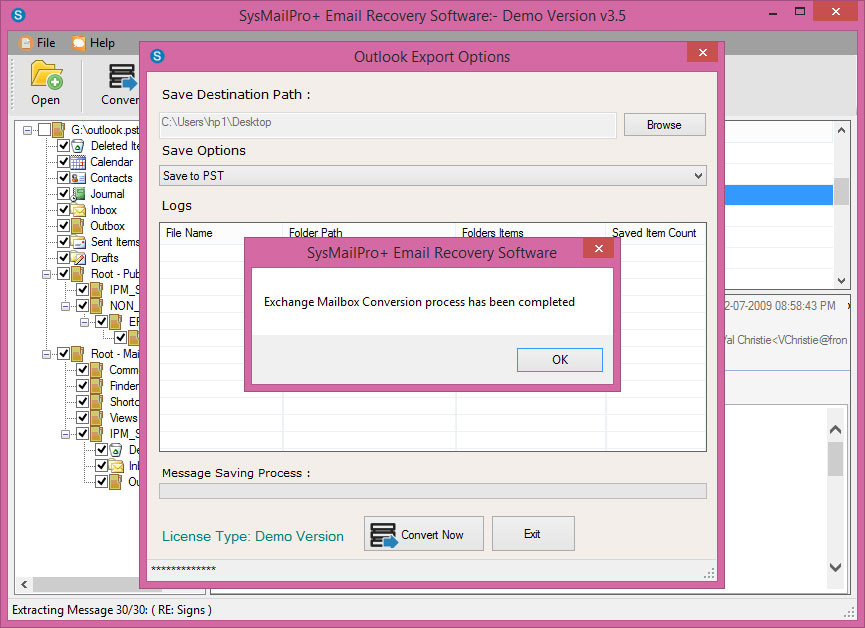Screen dimensions: 865x628
Task: Select the Comm folder in the tree
Action: click(x=124, y=370)
